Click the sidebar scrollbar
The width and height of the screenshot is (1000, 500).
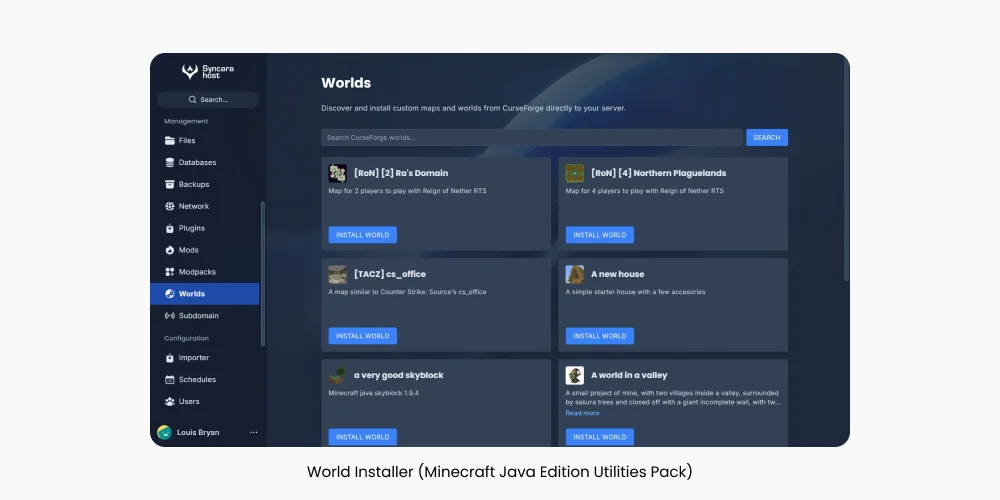pyautogui.click(x=263, y=274)
